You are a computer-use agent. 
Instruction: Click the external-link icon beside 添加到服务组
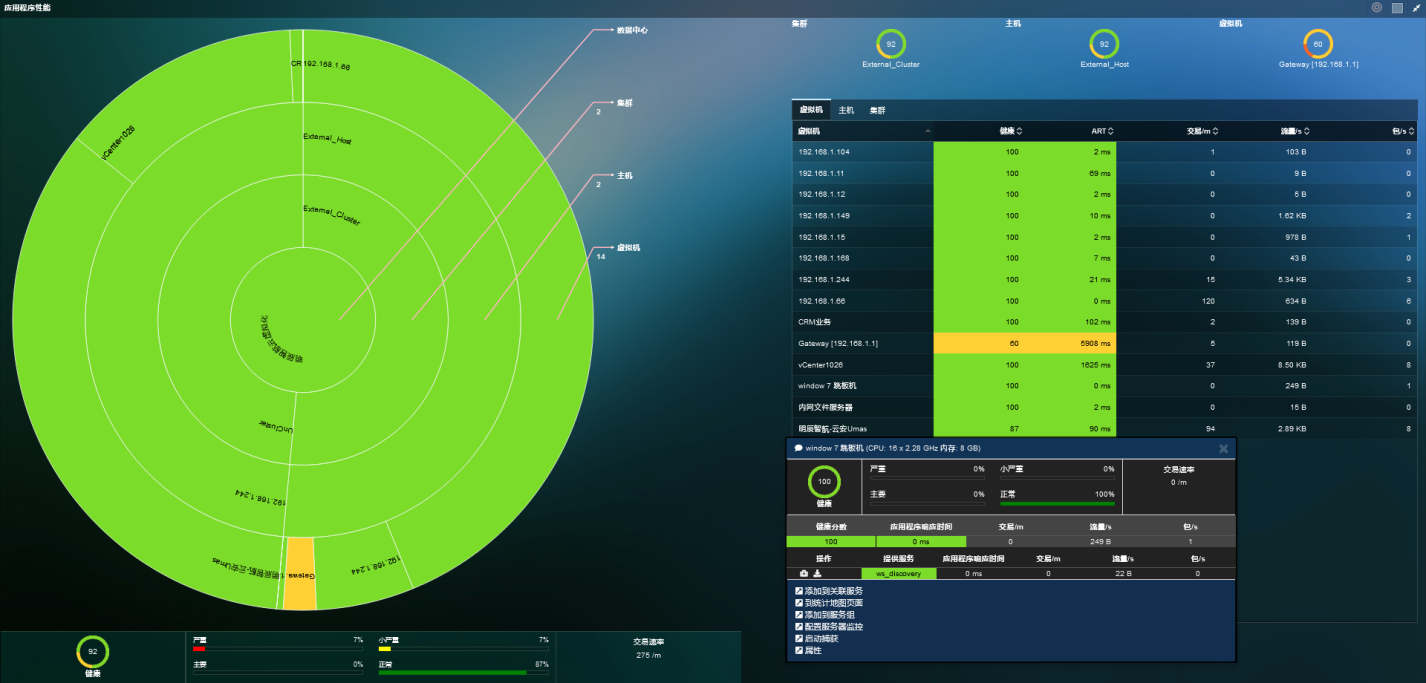point(798,615)
